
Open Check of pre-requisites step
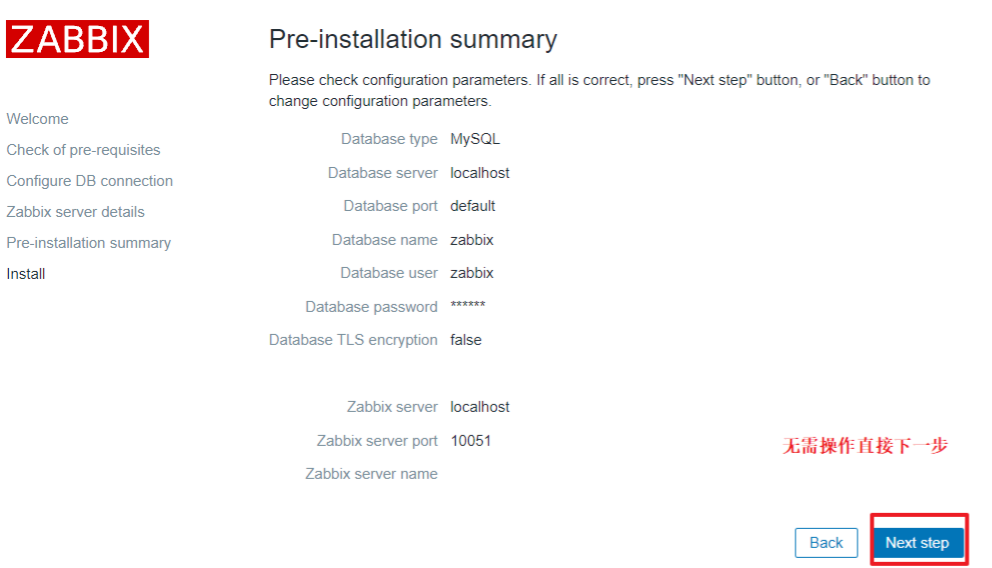[83, 150]
